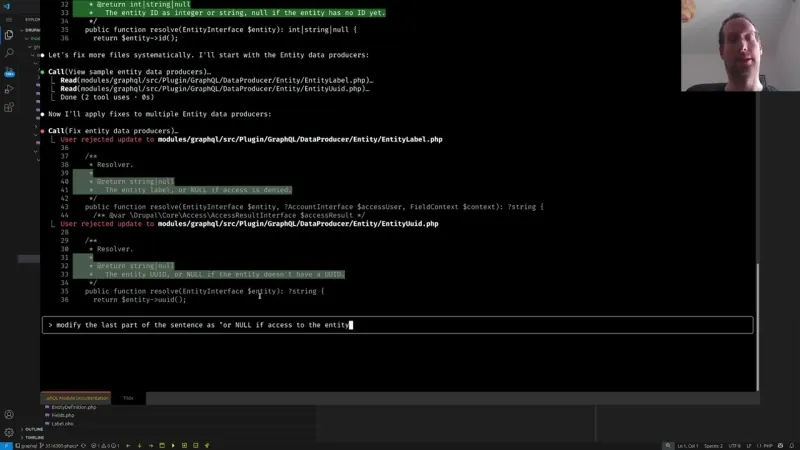Select the UTF-8 encoding indicator
Viewport: 800px width, 450px height.
point(733,445)
